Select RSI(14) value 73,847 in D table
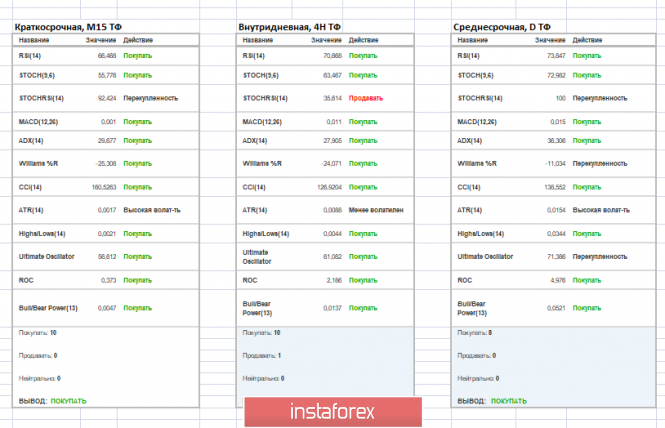 (556, 56)
